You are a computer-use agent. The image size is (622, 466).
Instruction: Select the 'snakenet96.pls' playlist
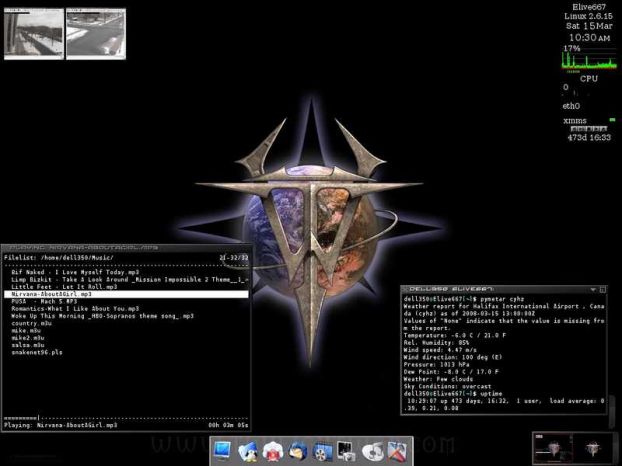(x=36, y=352)
